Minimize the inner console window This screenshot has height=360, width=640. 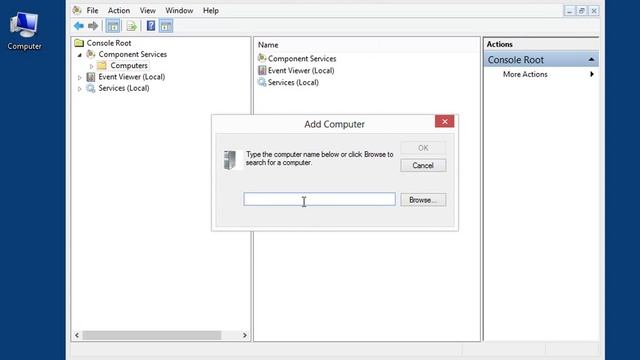(x=569, y=11)
